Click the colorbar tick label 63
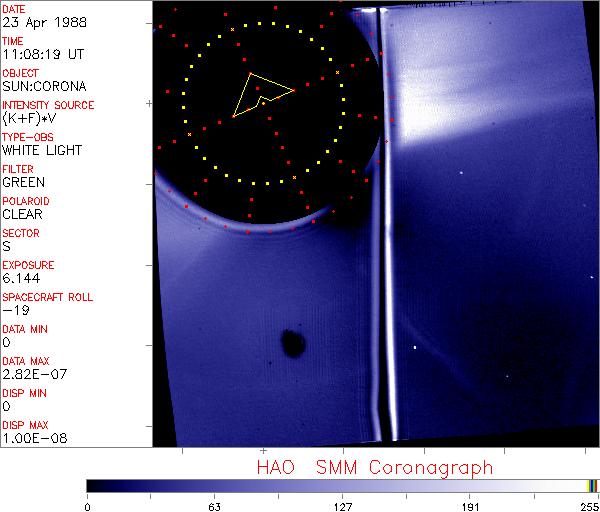The height and width of the screenshot is (512, 600). point(214,505)
